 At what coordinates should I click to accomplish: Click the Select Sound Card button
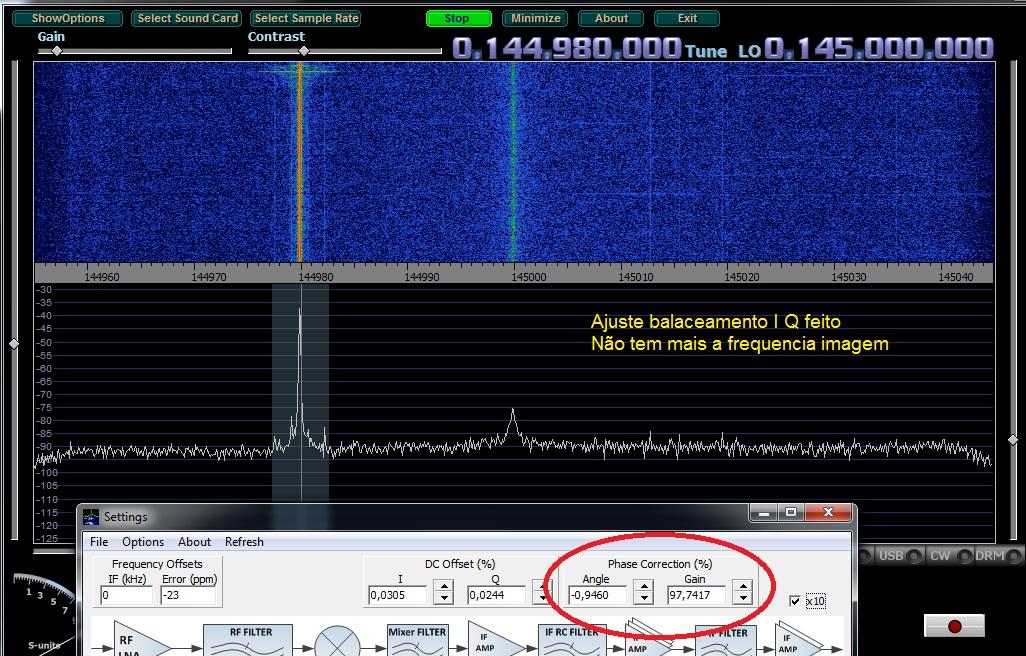(x=188, y=18)
